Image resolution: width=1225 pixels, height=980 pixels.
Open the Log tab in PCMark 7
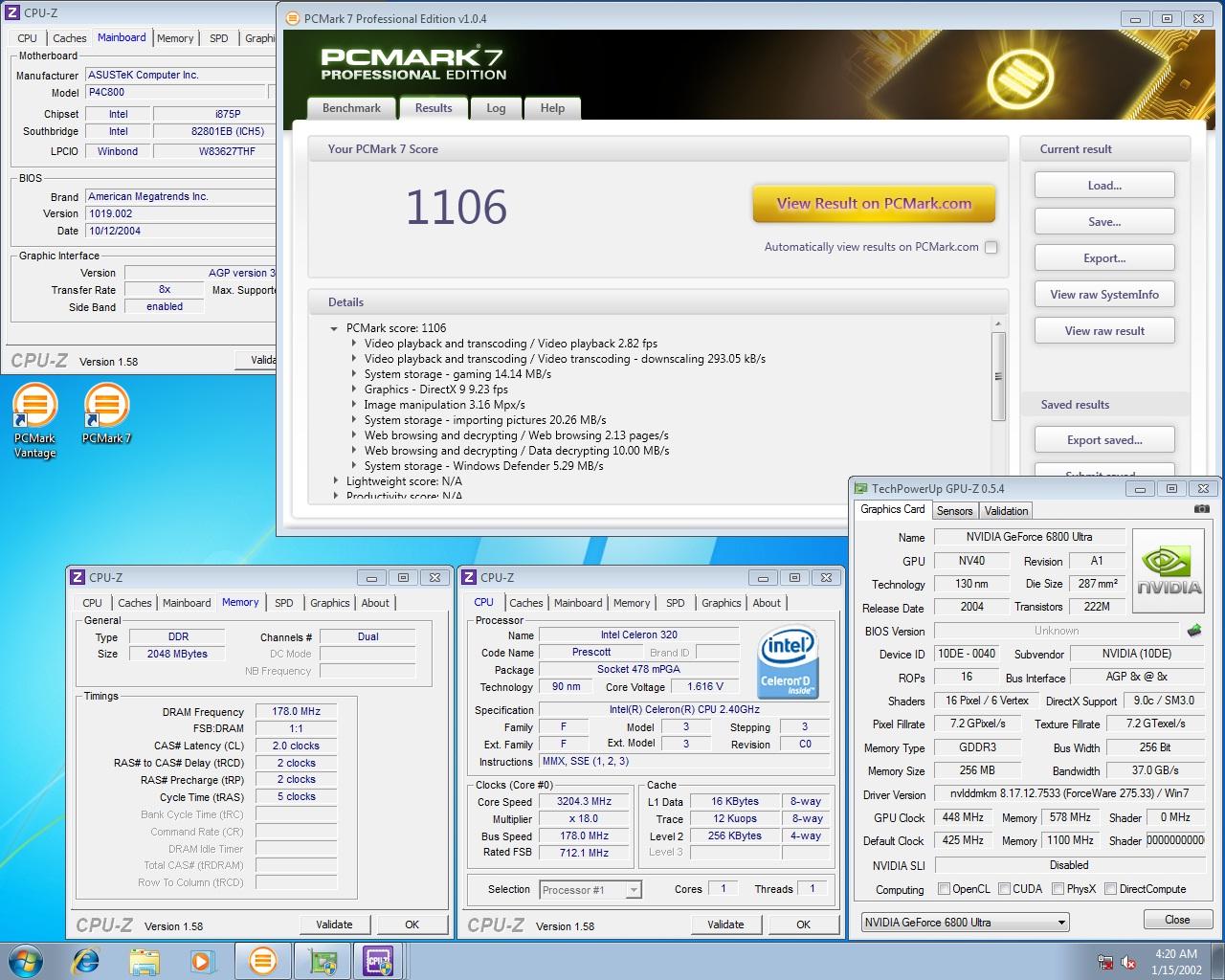pyautogui.click(x=496, y=108)
